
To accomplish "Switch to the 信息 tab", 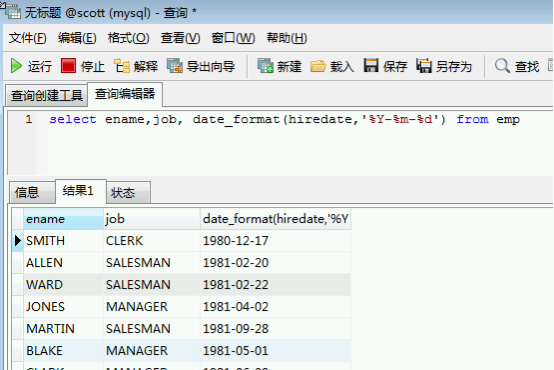I will [32, 193].
